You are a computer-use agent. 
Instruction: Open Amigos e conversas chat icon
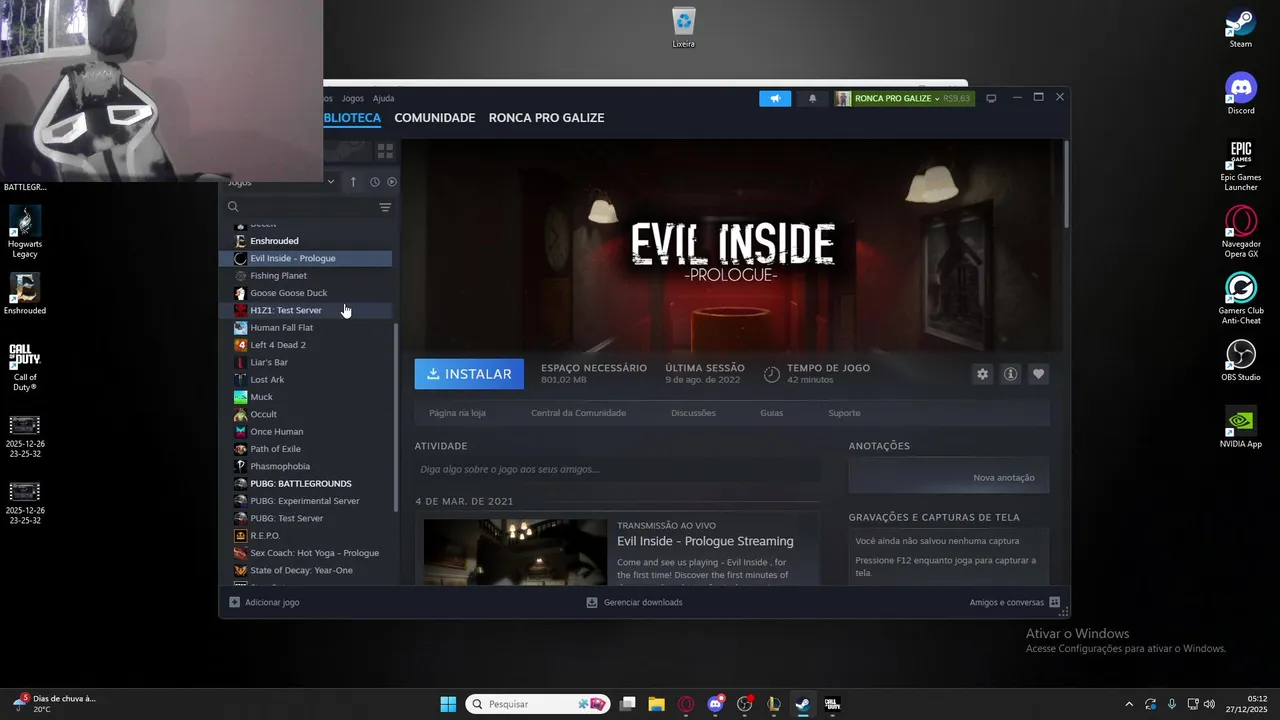point(1054,602)
